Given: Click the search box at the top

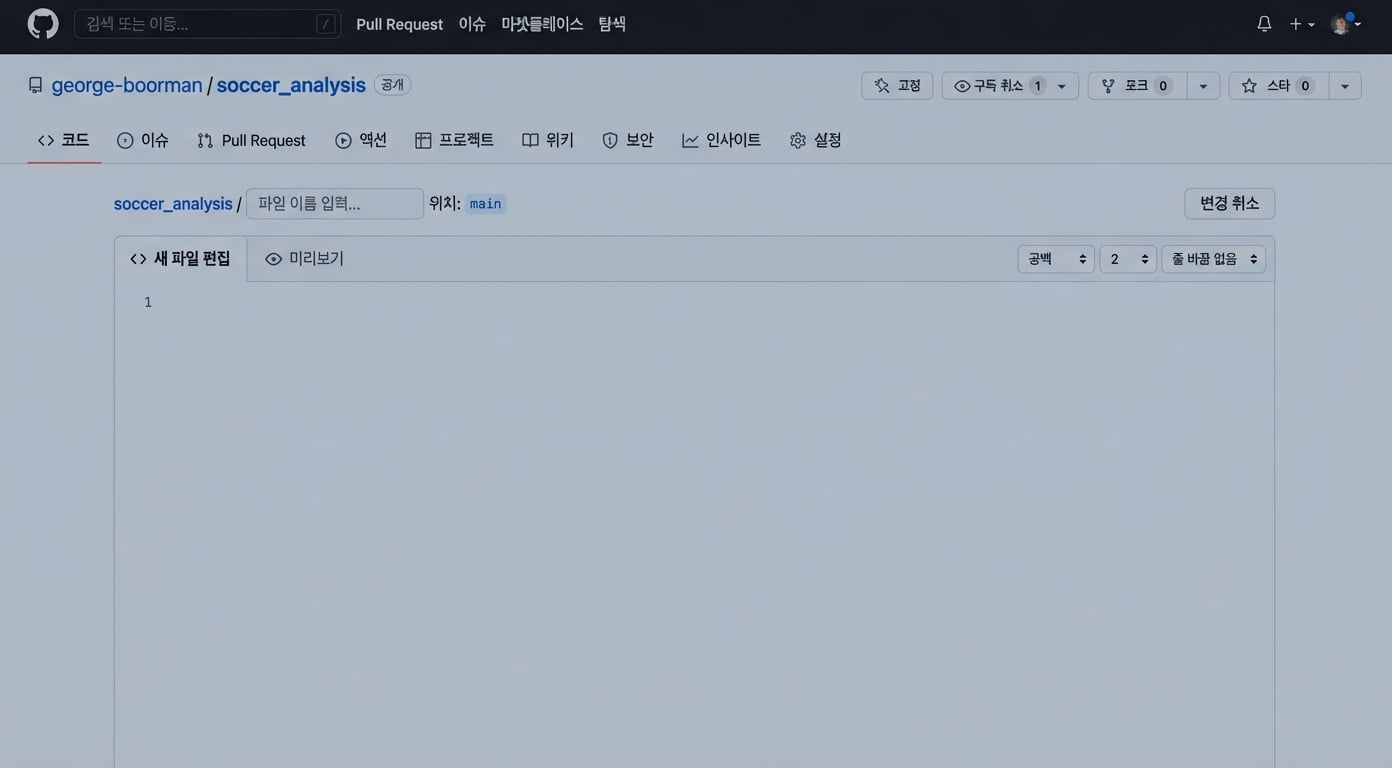Looking at the screenshot, I should tap(207, 24).
